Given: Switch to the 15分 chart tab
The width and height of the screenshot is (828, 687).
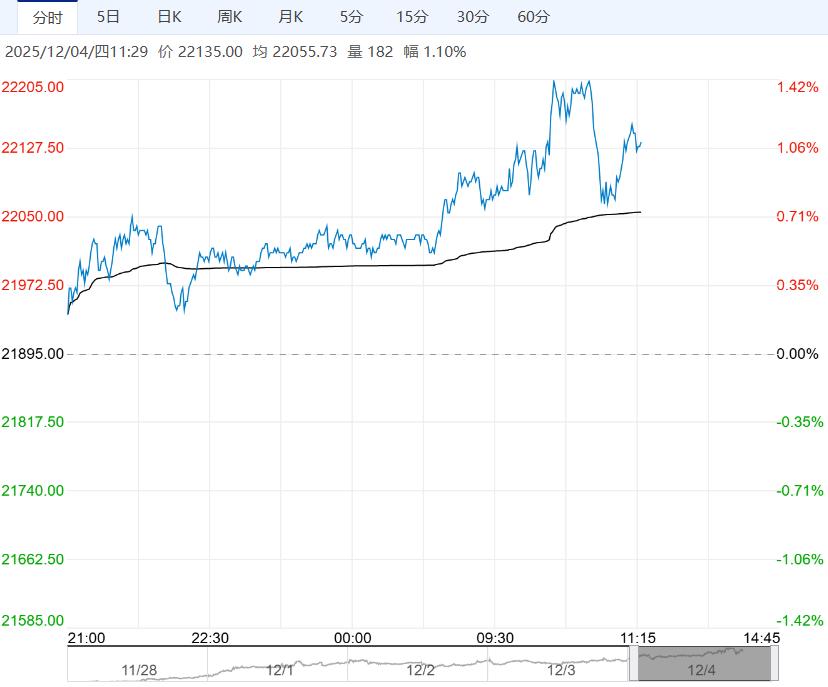Looking at the screenshot, I should coord(412,17).
